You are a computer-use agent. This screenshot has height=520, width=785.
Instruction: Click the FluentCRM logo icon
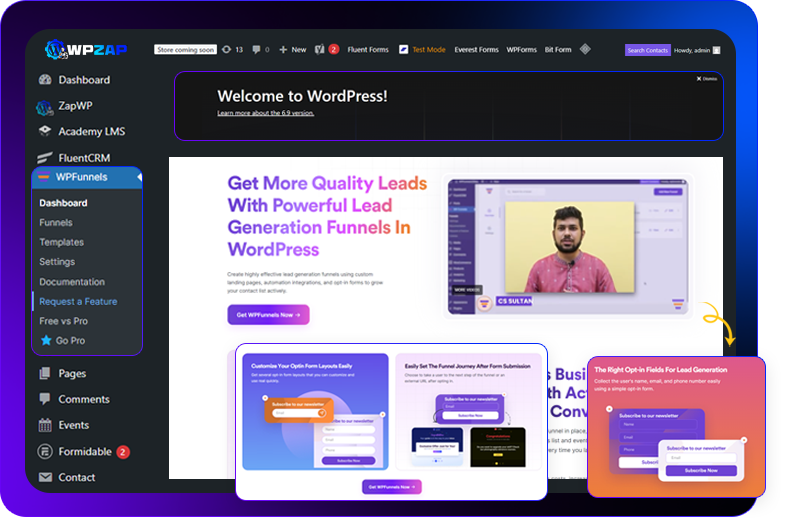pos(45,157)
